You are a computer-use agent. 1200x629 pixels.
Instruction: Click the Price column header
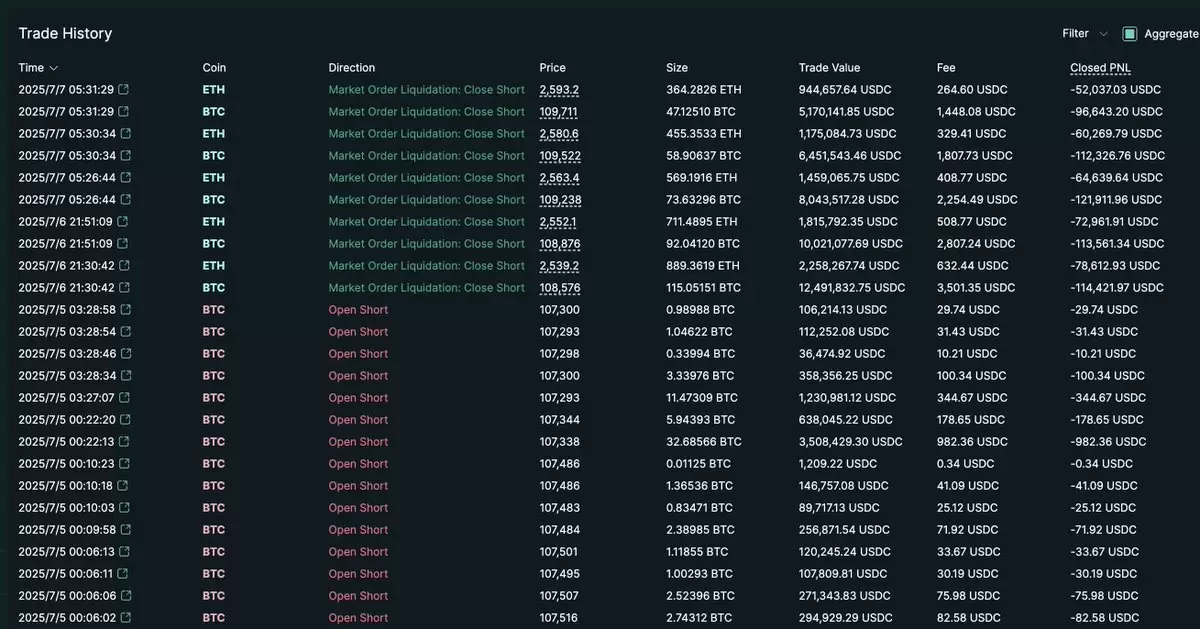(x=552, y=68)
